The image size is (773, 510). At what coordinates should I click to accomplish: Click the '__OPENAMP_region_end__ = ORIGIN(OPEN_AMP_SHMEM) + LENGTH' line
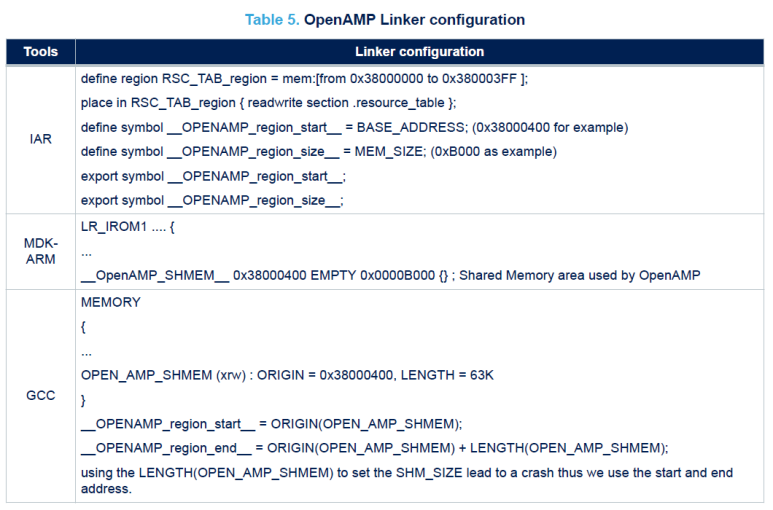pos(375,448)
